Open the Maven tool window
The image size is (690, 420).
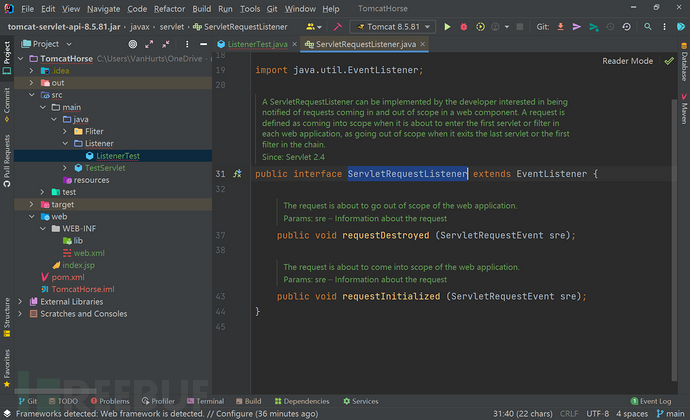[x=684, y=109]
